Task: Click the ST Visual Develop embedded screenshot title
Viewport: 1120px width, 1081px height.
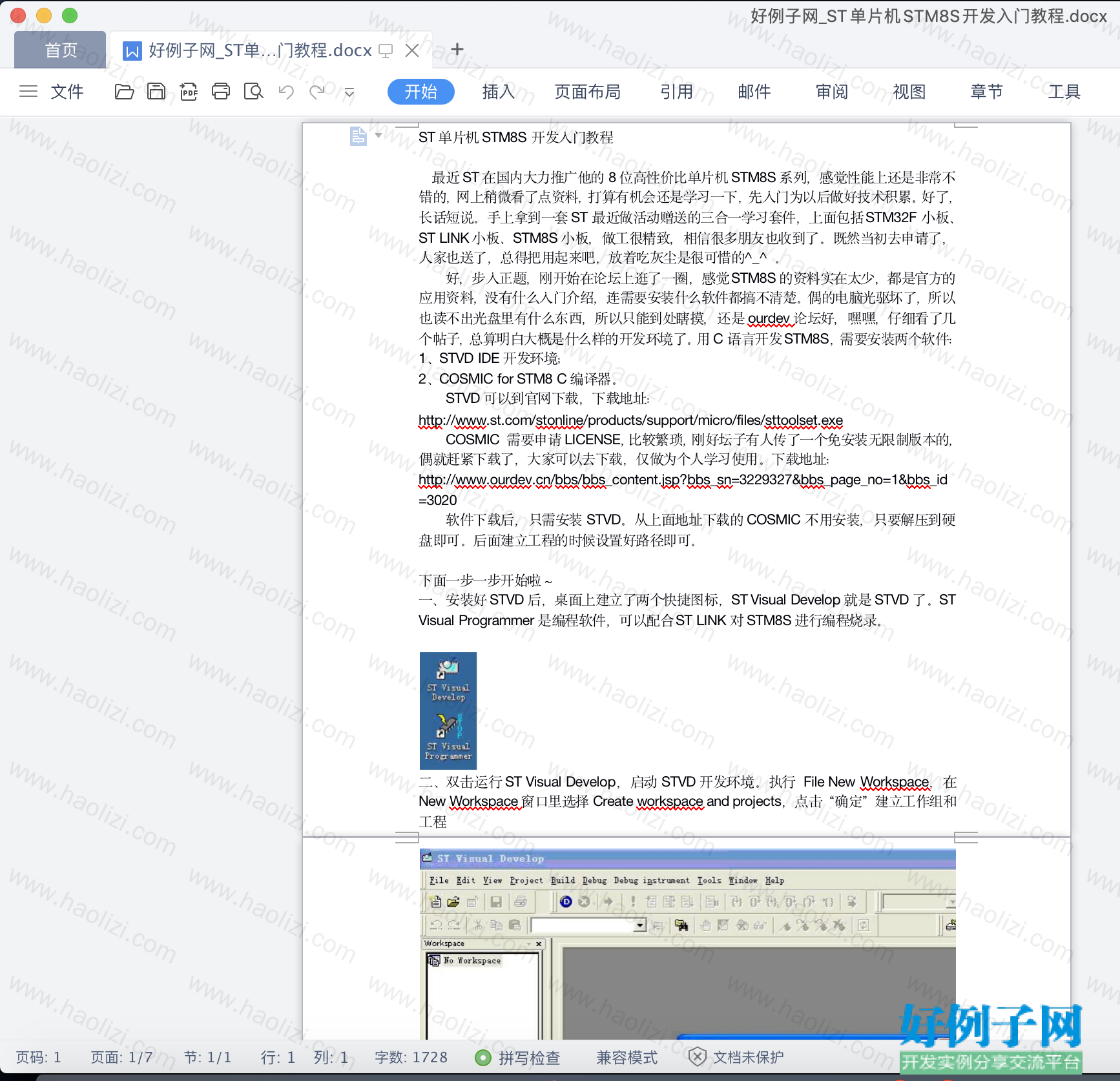Action: click(490, 859)
